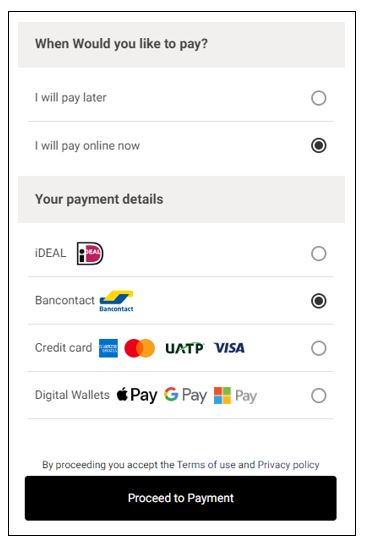This screenshot has height=549, width=366.
Task: Open the Terms of use link
Action: click(206, 465)
